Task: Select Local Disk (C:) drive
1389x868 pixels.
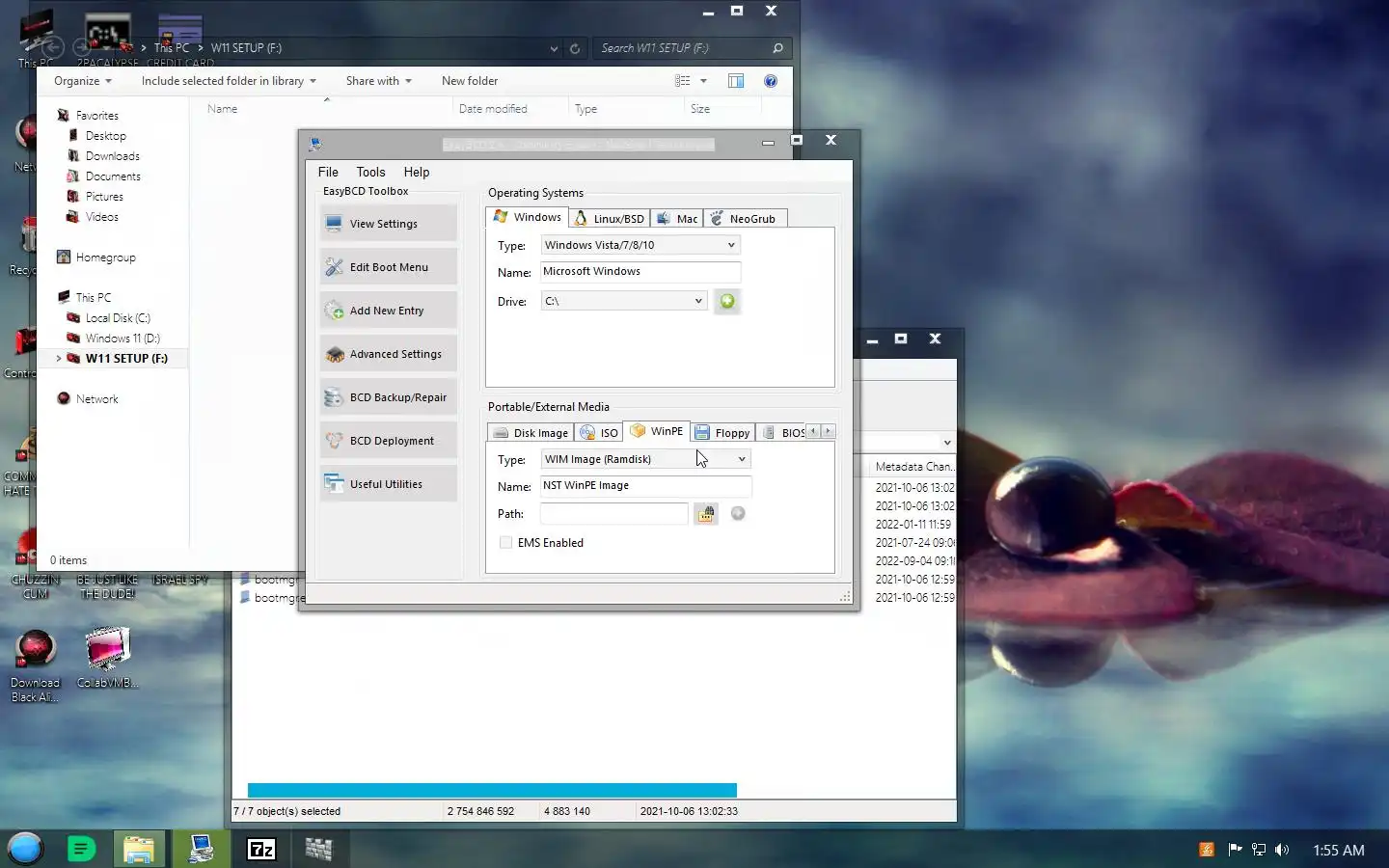Action: [118, 318]
